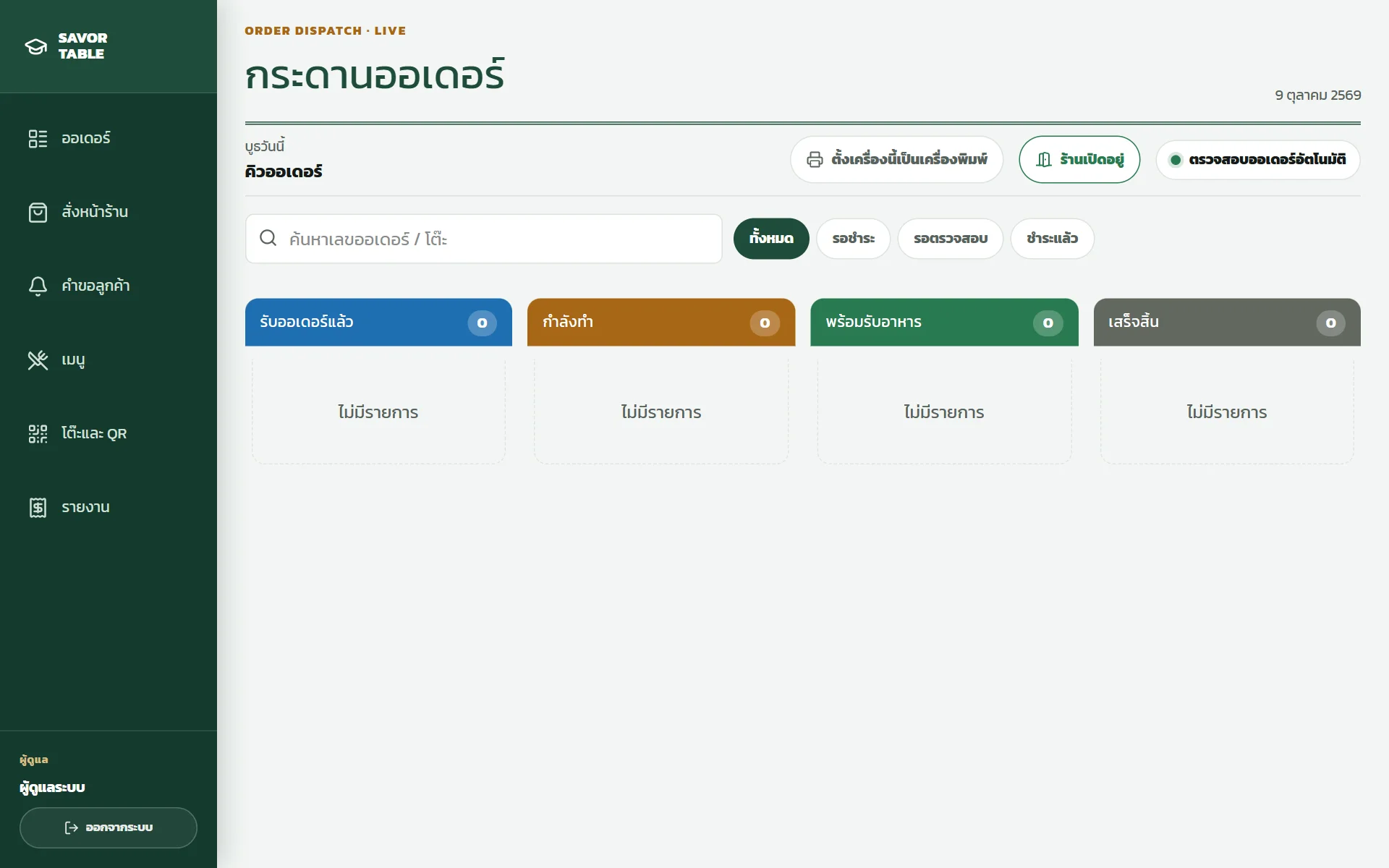Click the door icon in ร้านเปิดอยู่
The height and width of the screenshot is (868, 1389).
[1043, 159]
